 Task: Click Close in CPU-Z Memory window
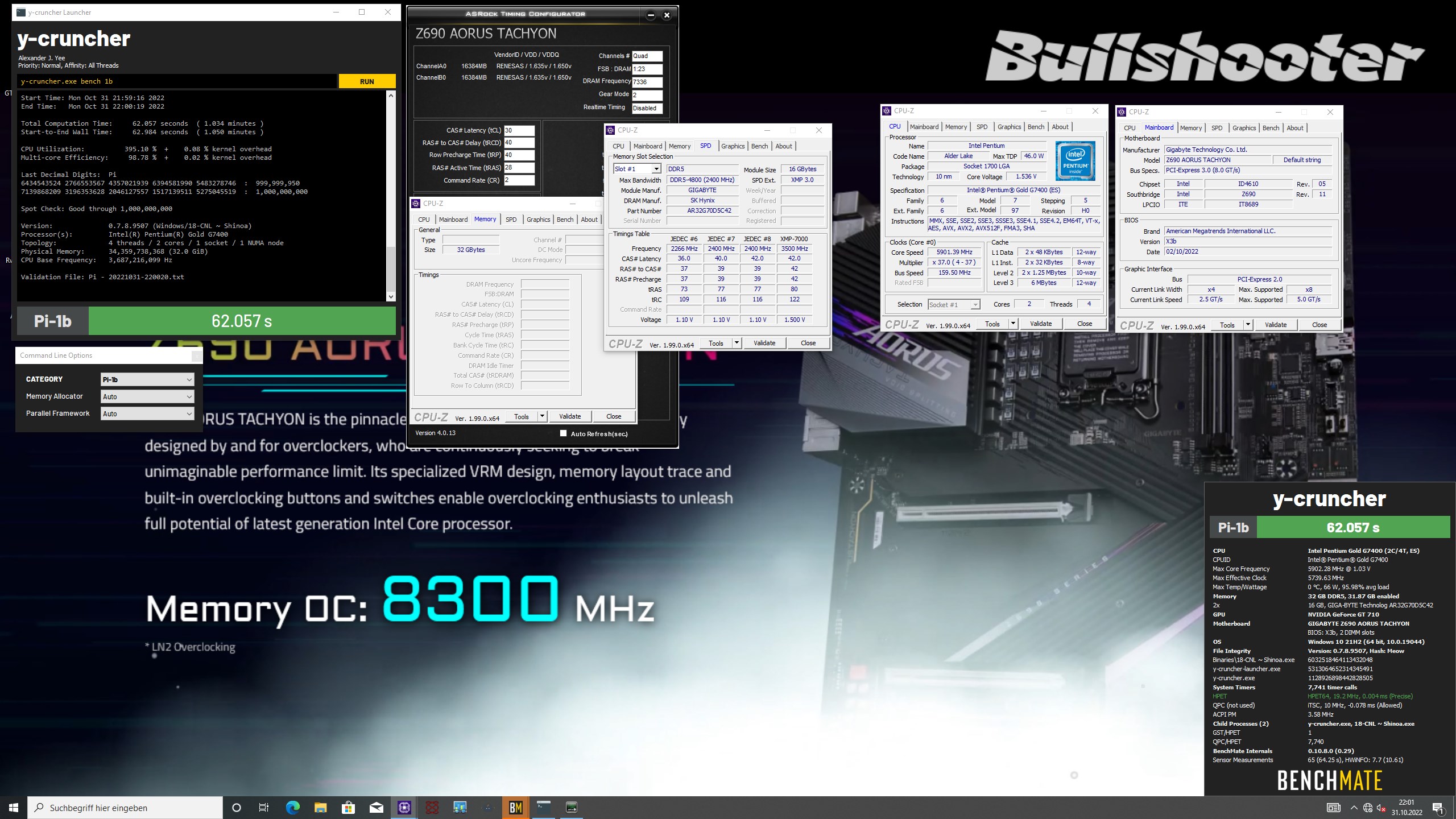(613, 416)
